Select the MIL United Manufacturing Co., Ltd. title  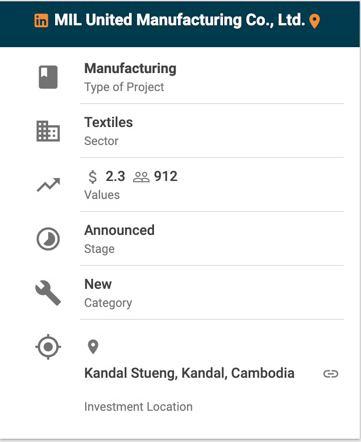click(x=180, y=20)
